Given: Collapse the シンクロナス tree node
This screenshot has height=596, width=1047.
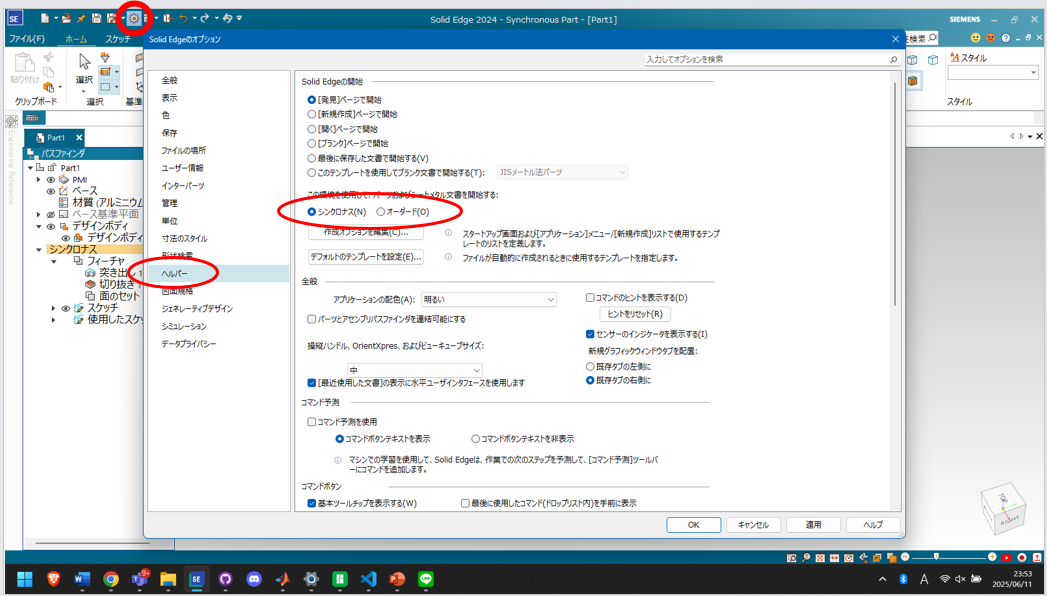Looking at the screenshot, I should (x=40, y=250).
